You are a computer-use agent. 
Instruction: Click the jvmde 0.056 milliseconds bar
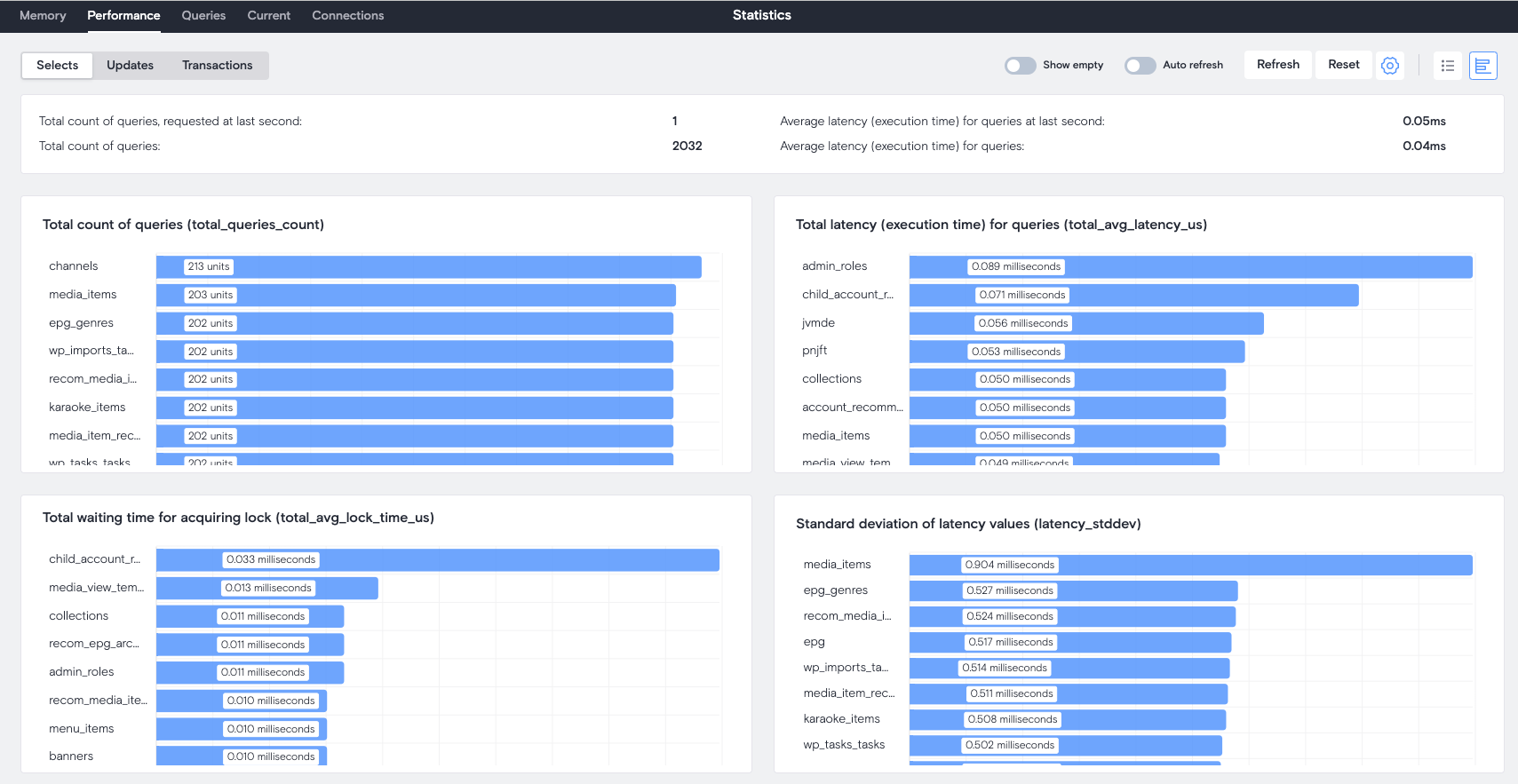point(1085,324)
